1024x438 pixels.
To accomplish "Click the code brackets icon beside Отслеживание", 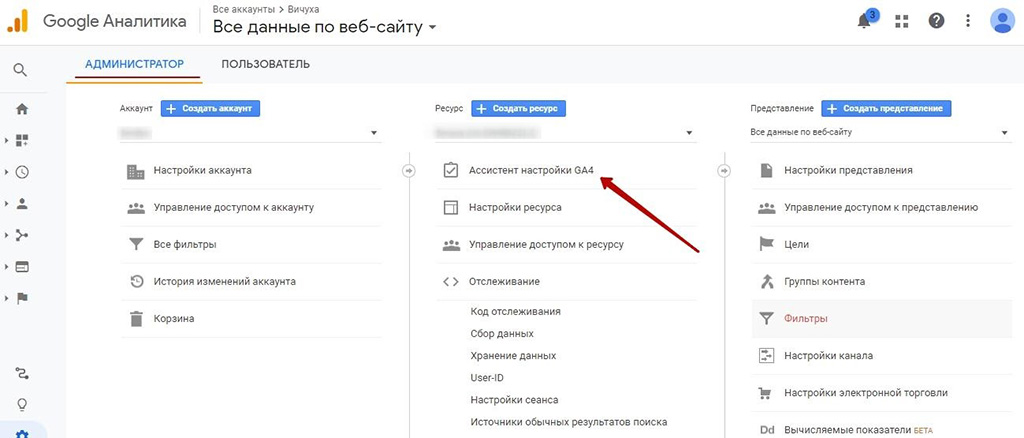I will click(x=451, y=282).
